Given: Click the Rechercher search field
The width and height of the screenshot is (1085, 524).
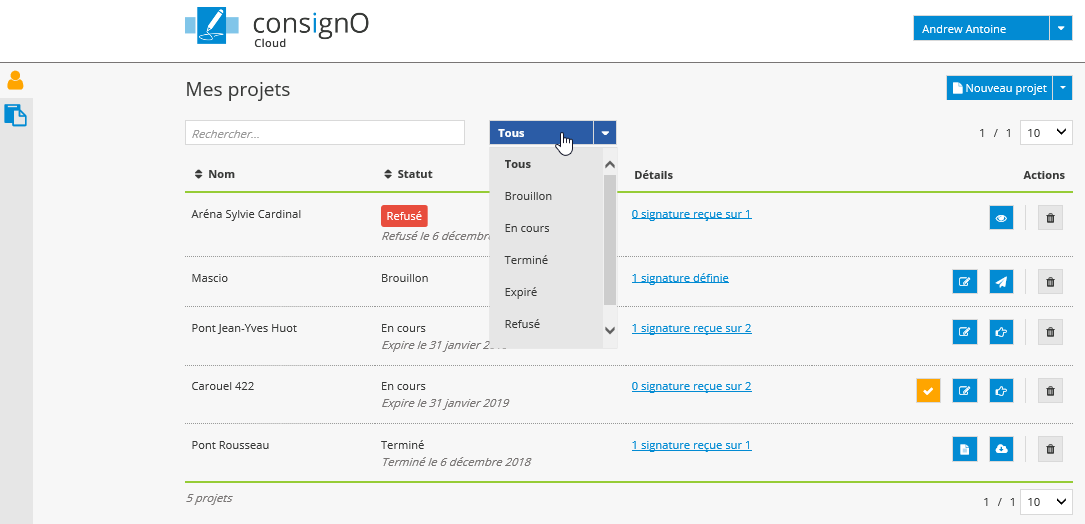Looking at the screenshot, I should point(324,133).
